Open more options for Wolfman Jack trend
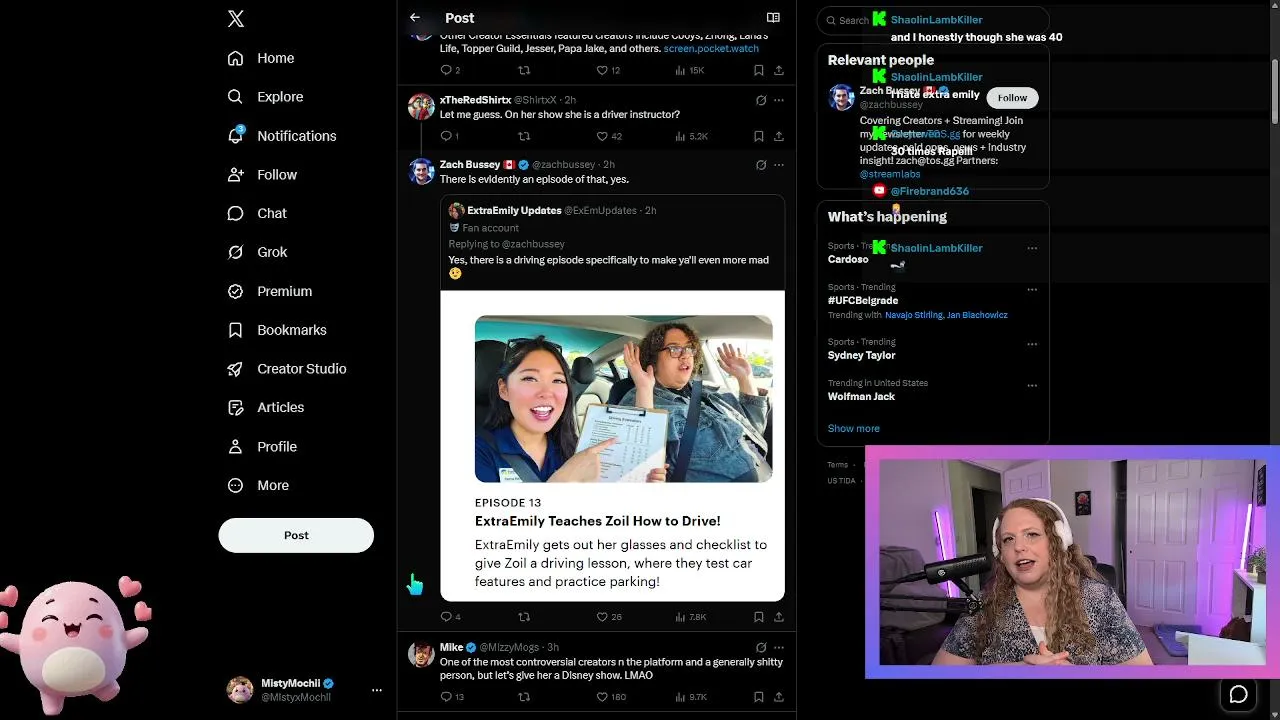Viewport: 1280px width, 720px height. point(1032,386)
